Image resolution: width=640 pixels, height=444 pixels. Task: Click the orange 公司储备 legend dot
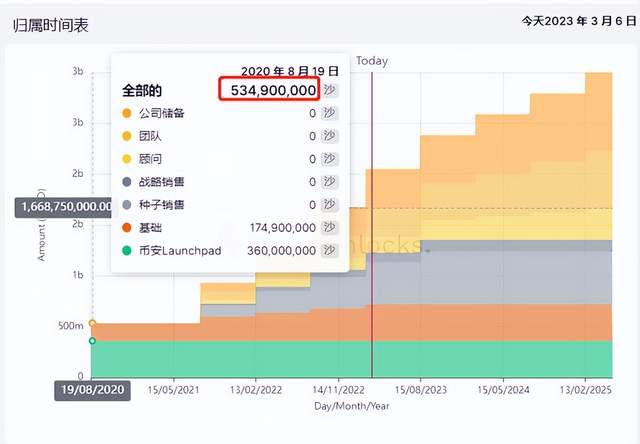point(126,113)
